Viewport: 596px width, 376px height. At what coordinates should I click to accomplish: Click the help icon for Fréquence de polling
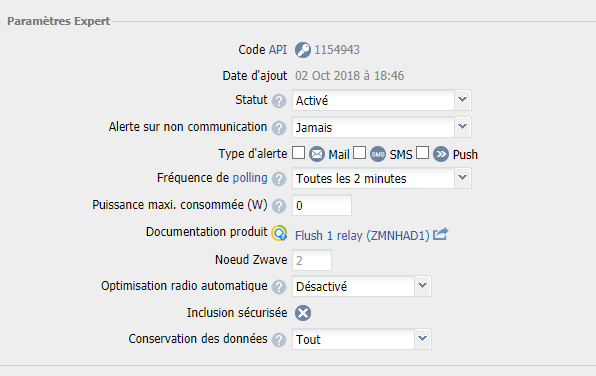[x=279, y=179]
